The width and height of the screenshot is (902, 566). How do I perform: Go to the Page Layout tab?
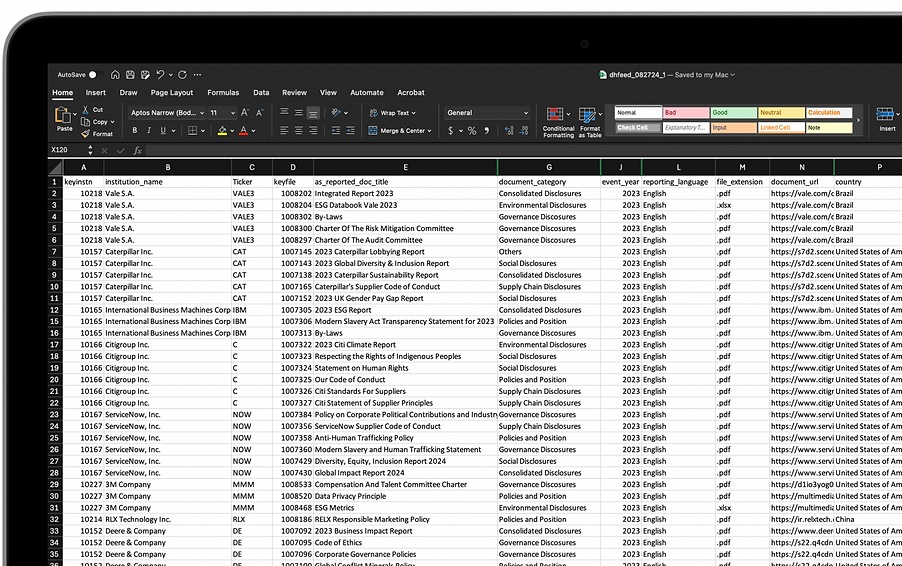(171, 93)
